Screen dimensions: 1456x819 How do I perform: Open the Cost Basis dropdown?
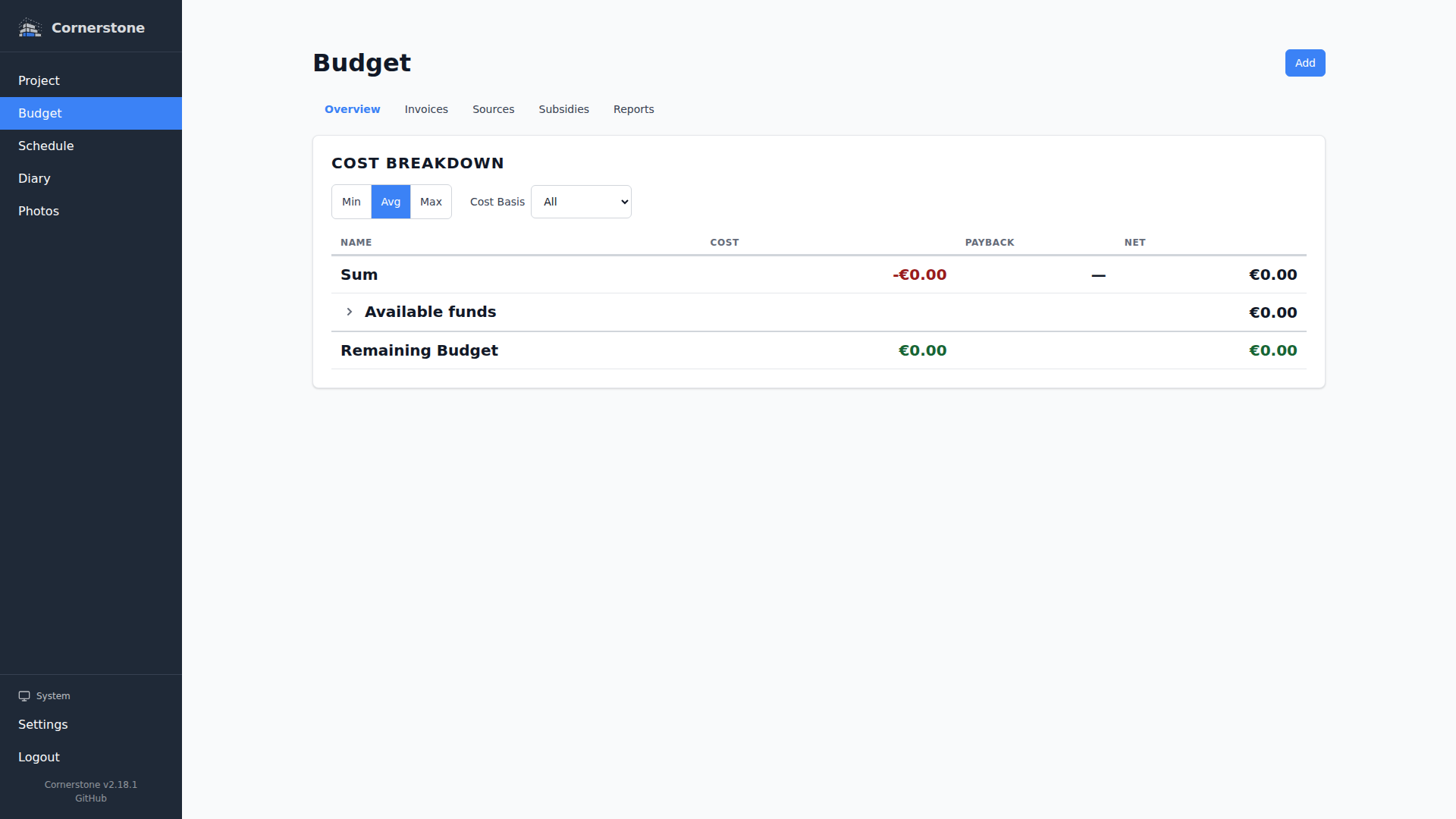pyautogui.click(x=581, y=202)
